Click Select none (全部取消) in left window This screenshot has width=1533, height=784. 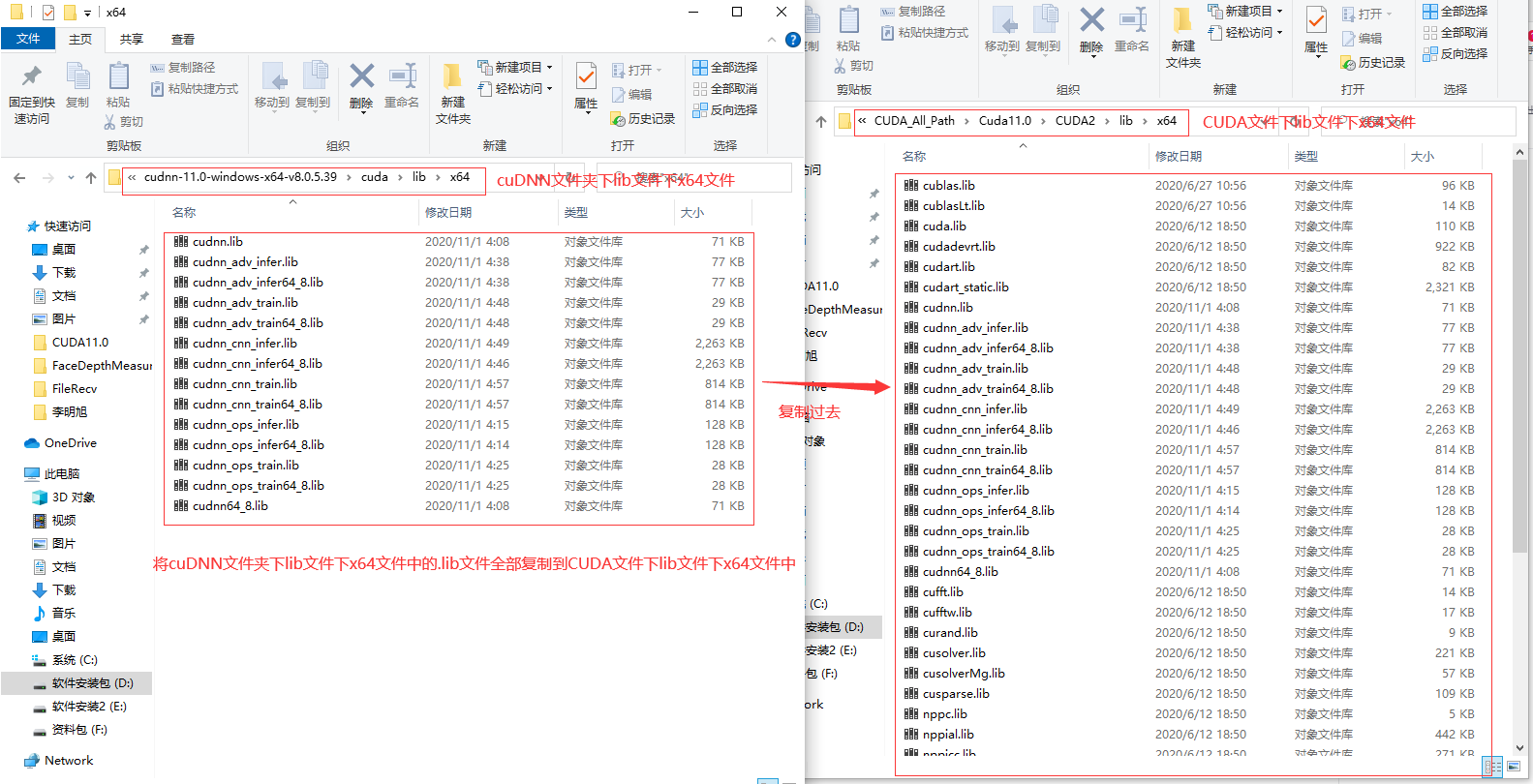click(x=725, y=89)
